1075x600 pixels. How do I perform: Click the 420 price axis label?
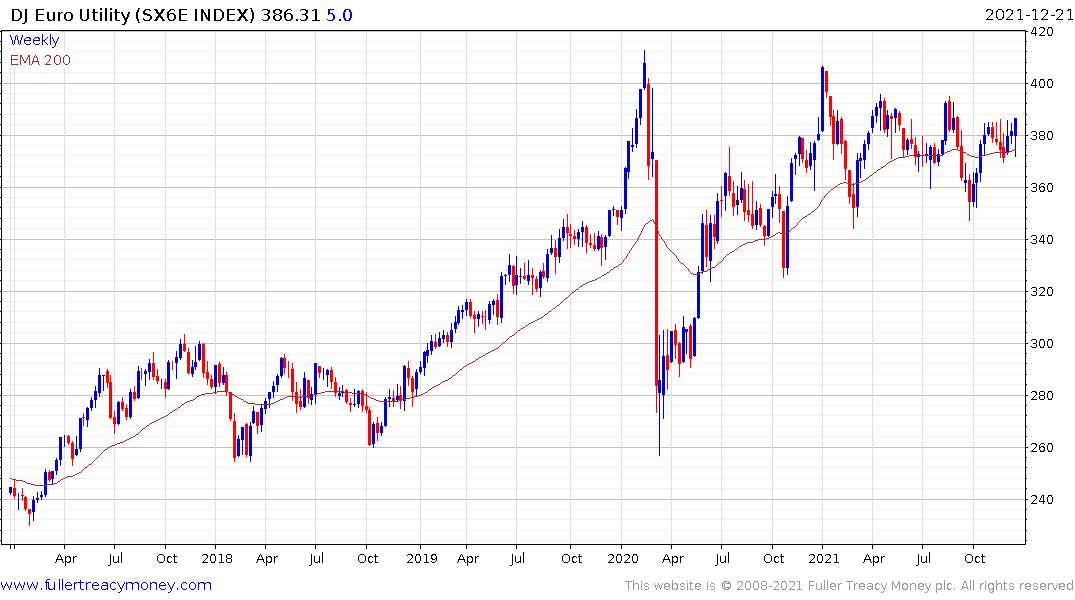coord(1042,32)
